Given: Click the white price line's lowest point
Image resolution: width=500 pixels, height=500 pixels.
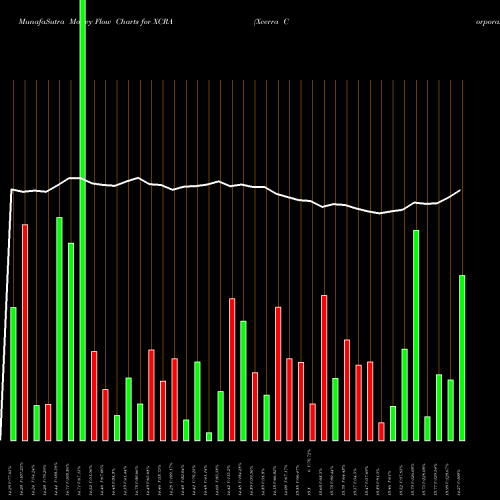Looking at the screenshot, I should [380, 213].
